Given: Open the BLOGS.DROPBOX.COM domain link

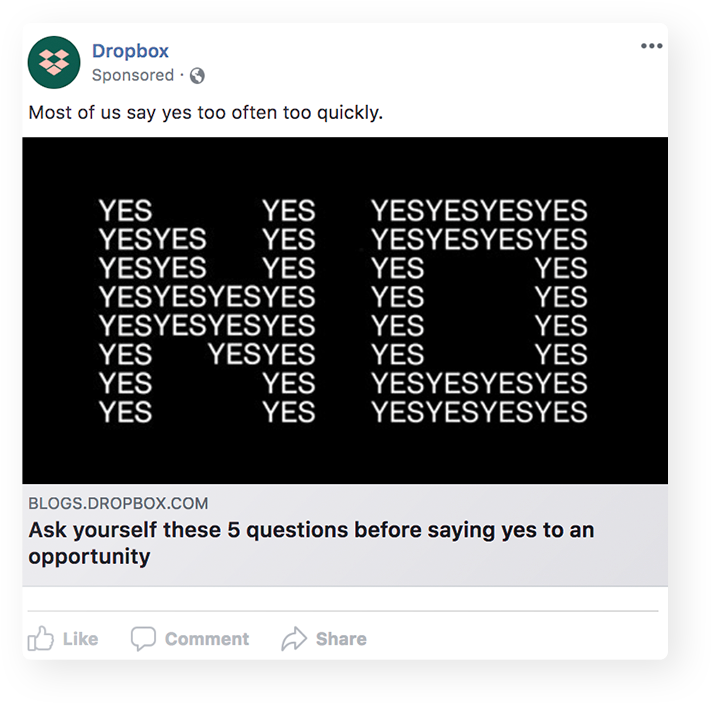Looking at the screenshot, I should click(x=118, y=503).
